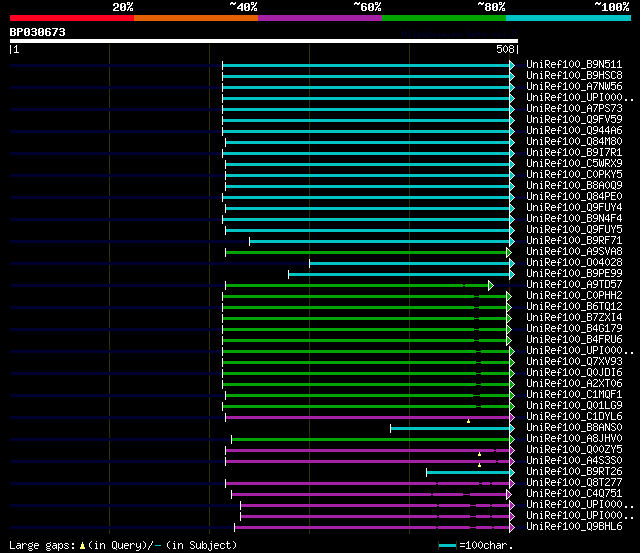Viewport: 640px width, 553px height.
Task: Click the purple alignment bar of UniRef100_C4Q751
Action: 369,495
